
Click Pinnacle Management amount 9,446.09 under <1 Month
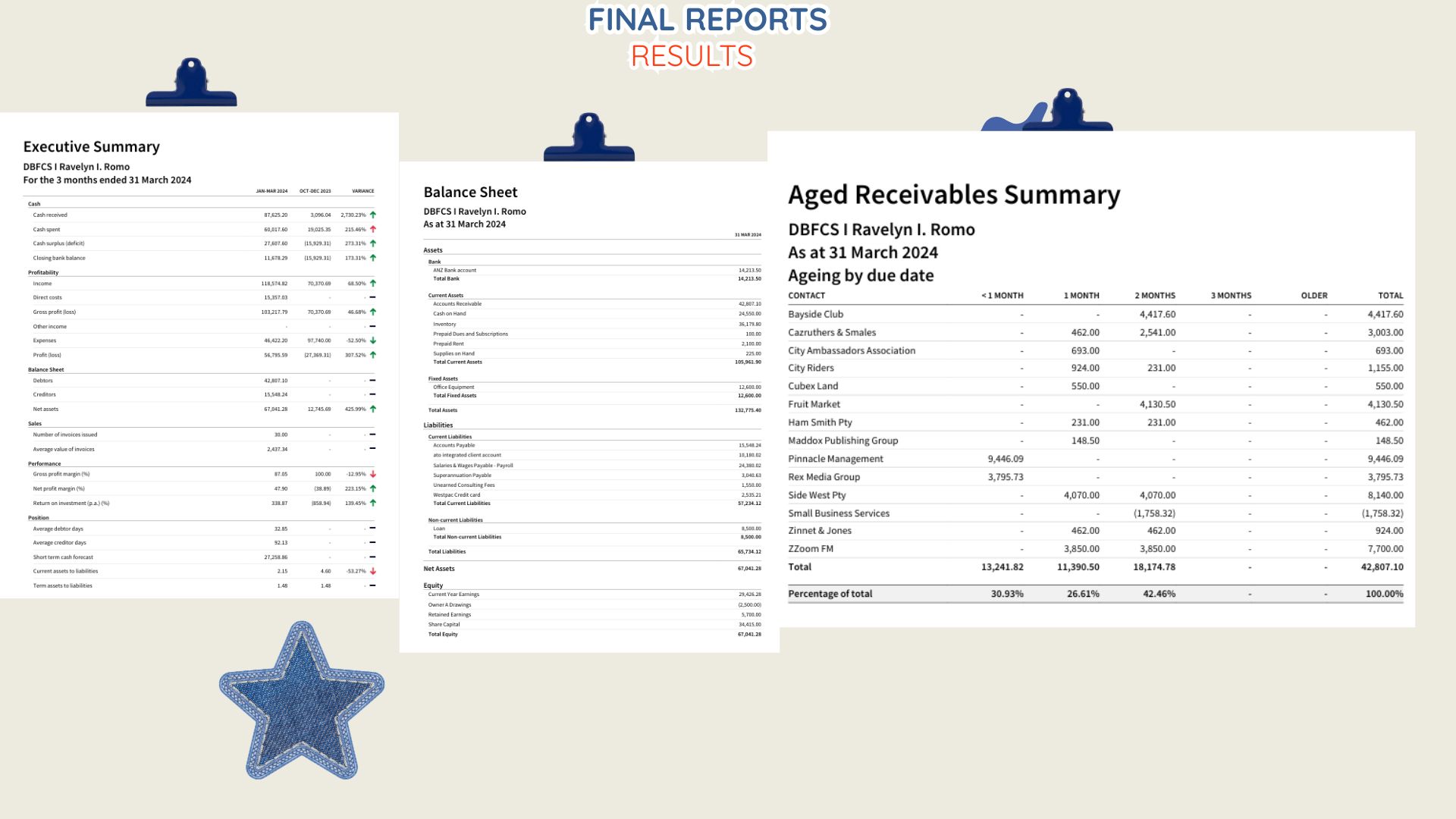[x=1006, y=459]
